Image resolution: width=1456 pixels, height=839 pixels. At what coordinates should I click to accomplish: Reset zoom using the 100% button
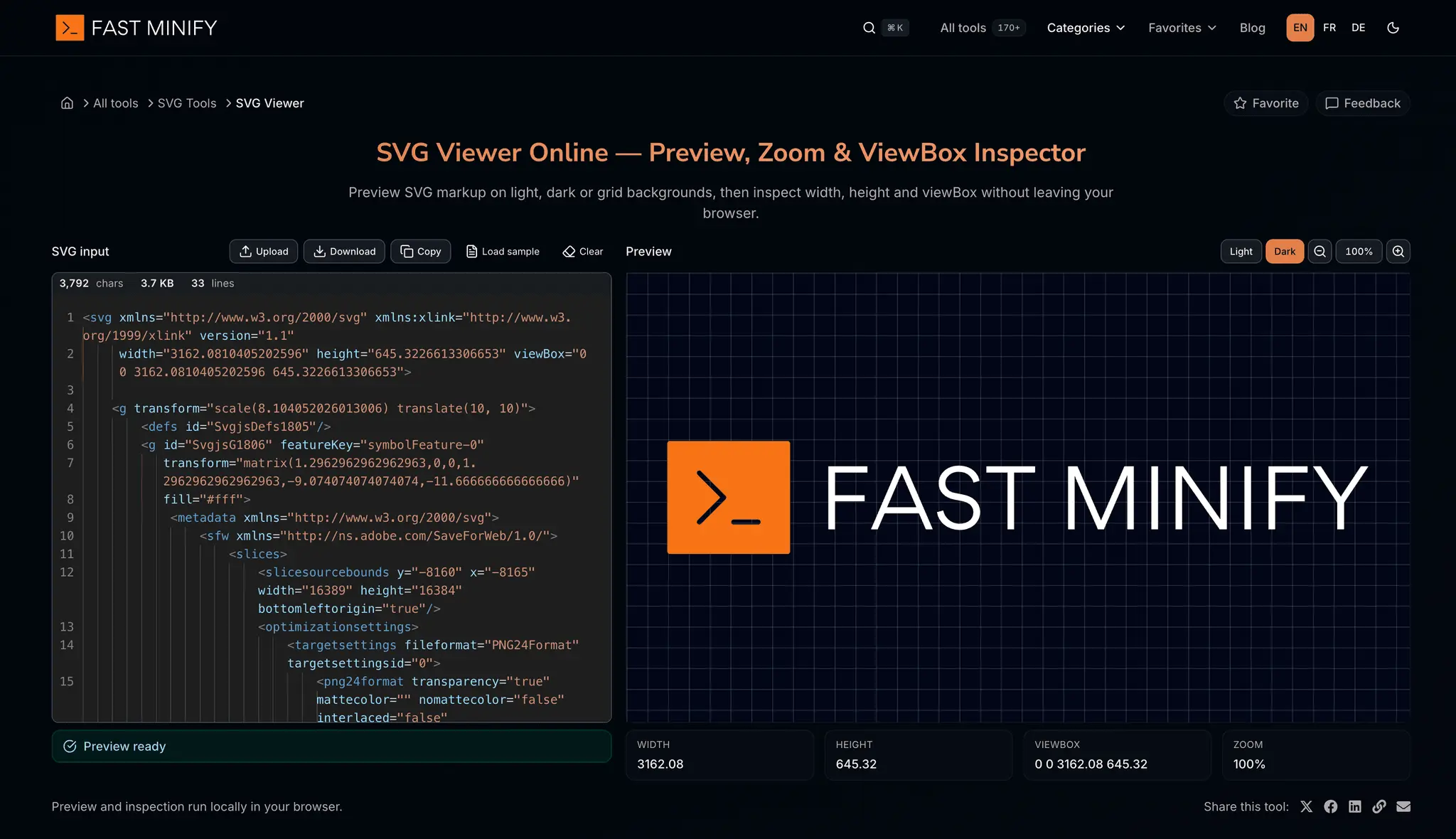[x=1359, y=251]
